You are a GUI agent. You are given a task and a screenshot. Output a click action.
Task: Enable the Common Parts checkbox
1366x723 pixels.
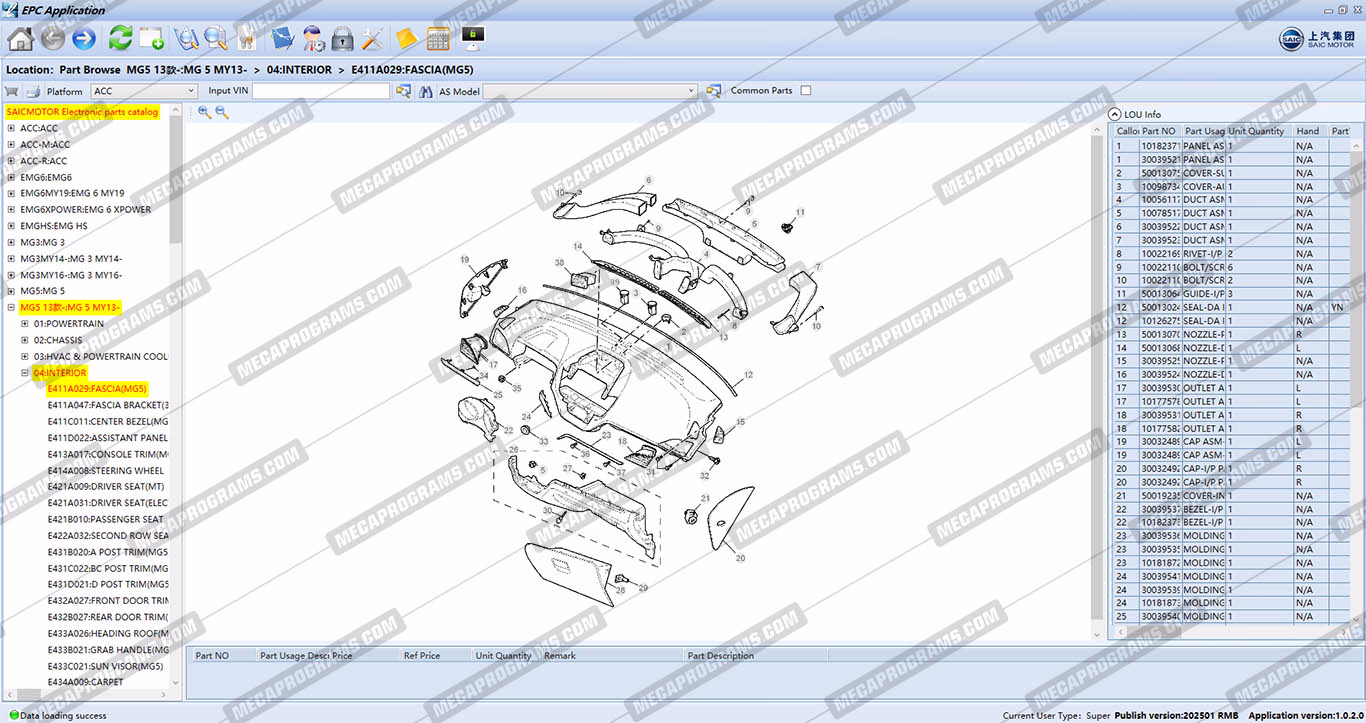[x=806, y=90]
